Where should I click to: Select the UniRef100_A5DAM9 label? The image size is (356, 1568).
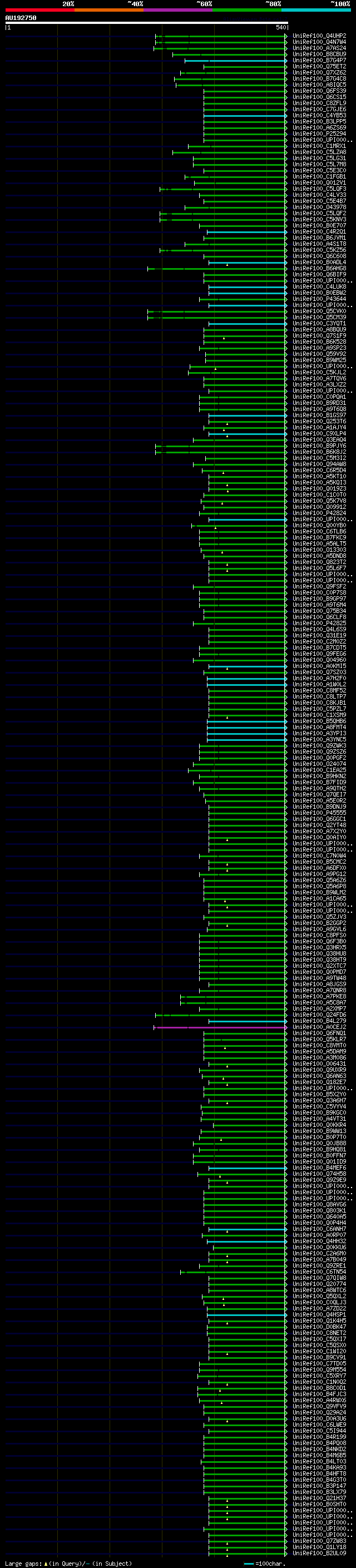(319, 1051)
